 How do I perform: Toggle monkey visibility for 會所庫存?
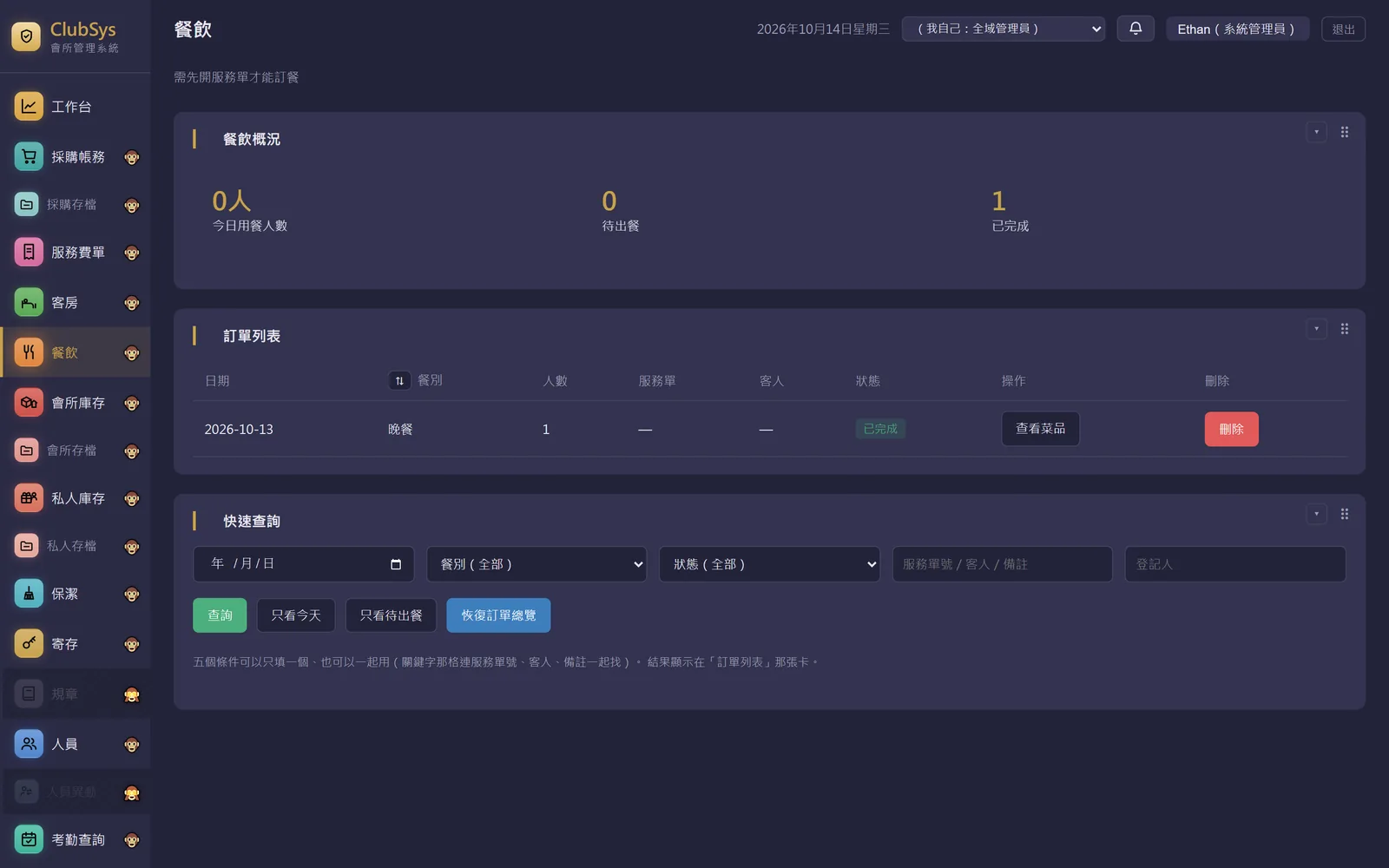[132, 403]
